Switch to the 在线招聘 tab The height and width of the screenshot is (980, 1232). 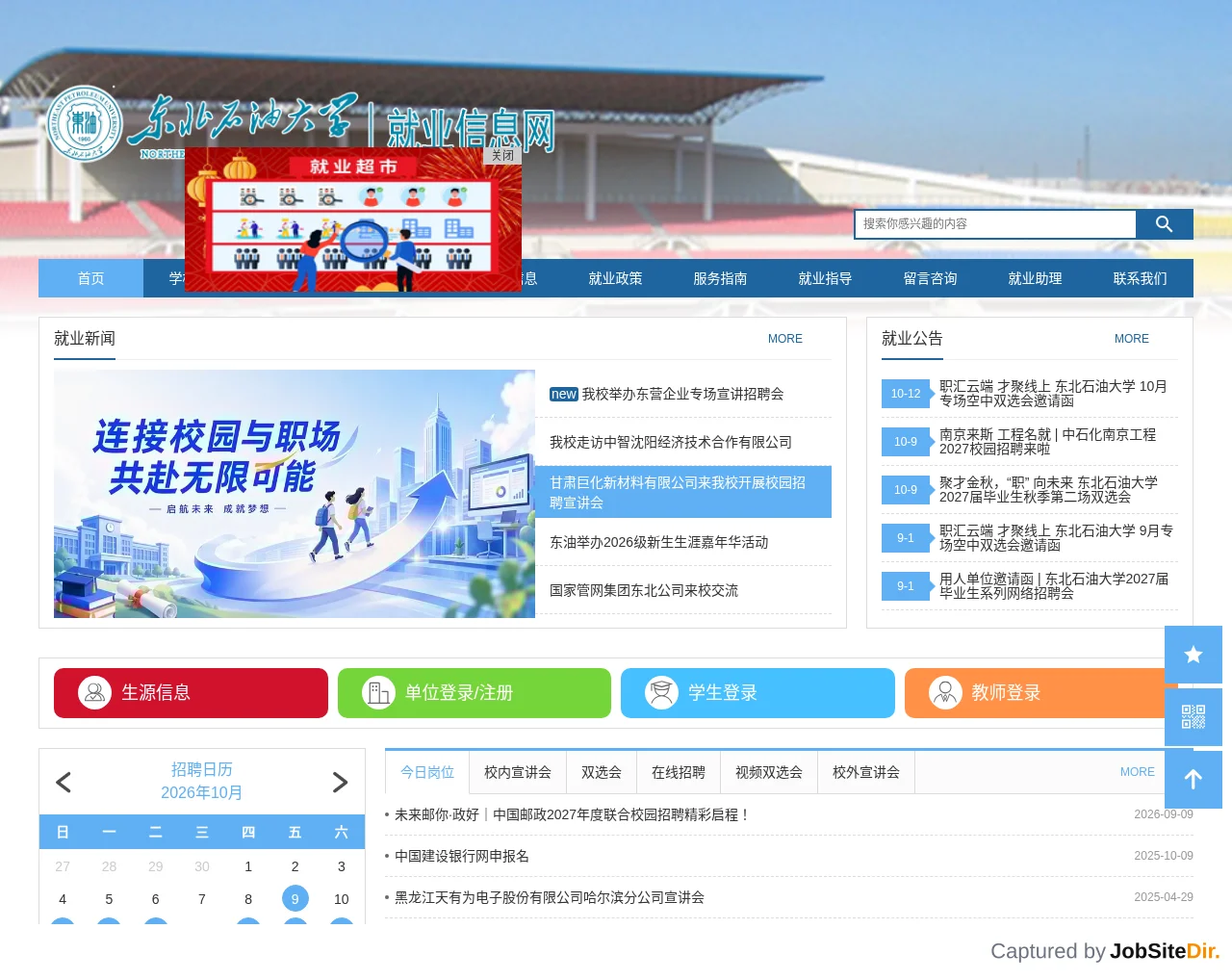click(x=679, y=772)
